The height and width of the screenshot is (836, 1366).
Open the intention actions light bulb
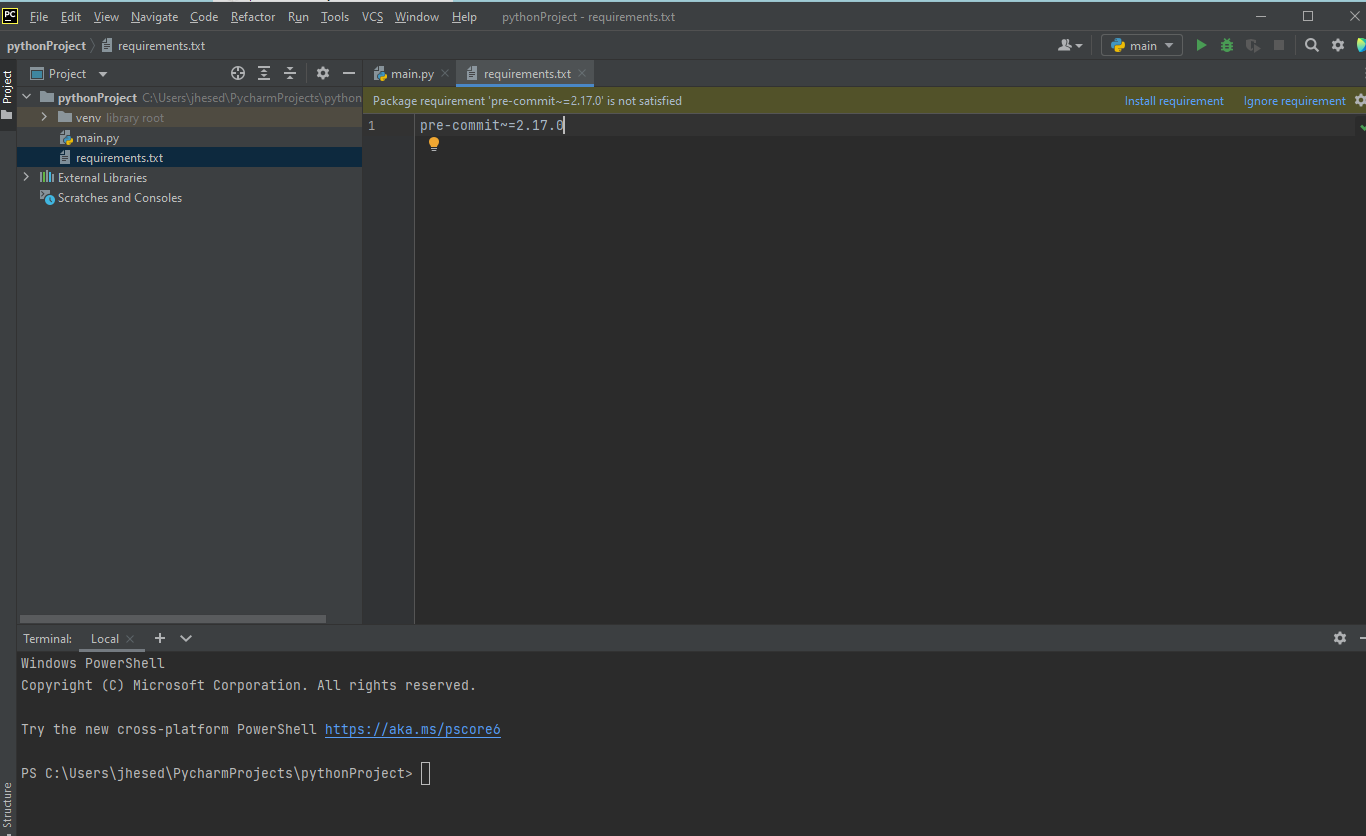click(434, 143)
